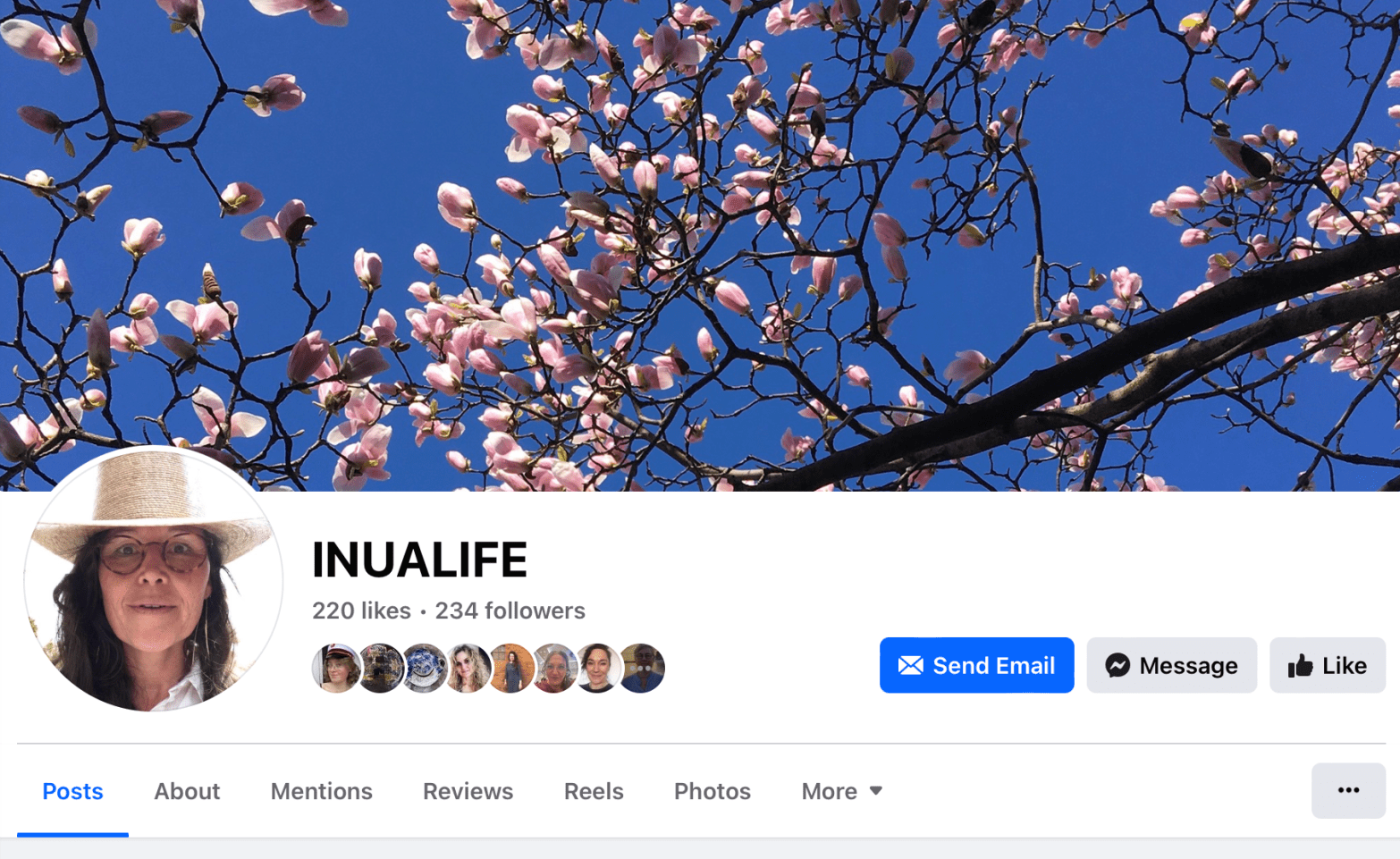Image resolution: width=1400 pixels, height=859 pixels.
Task: Expand the More dropdown arrow
Action: pos(876,791)
